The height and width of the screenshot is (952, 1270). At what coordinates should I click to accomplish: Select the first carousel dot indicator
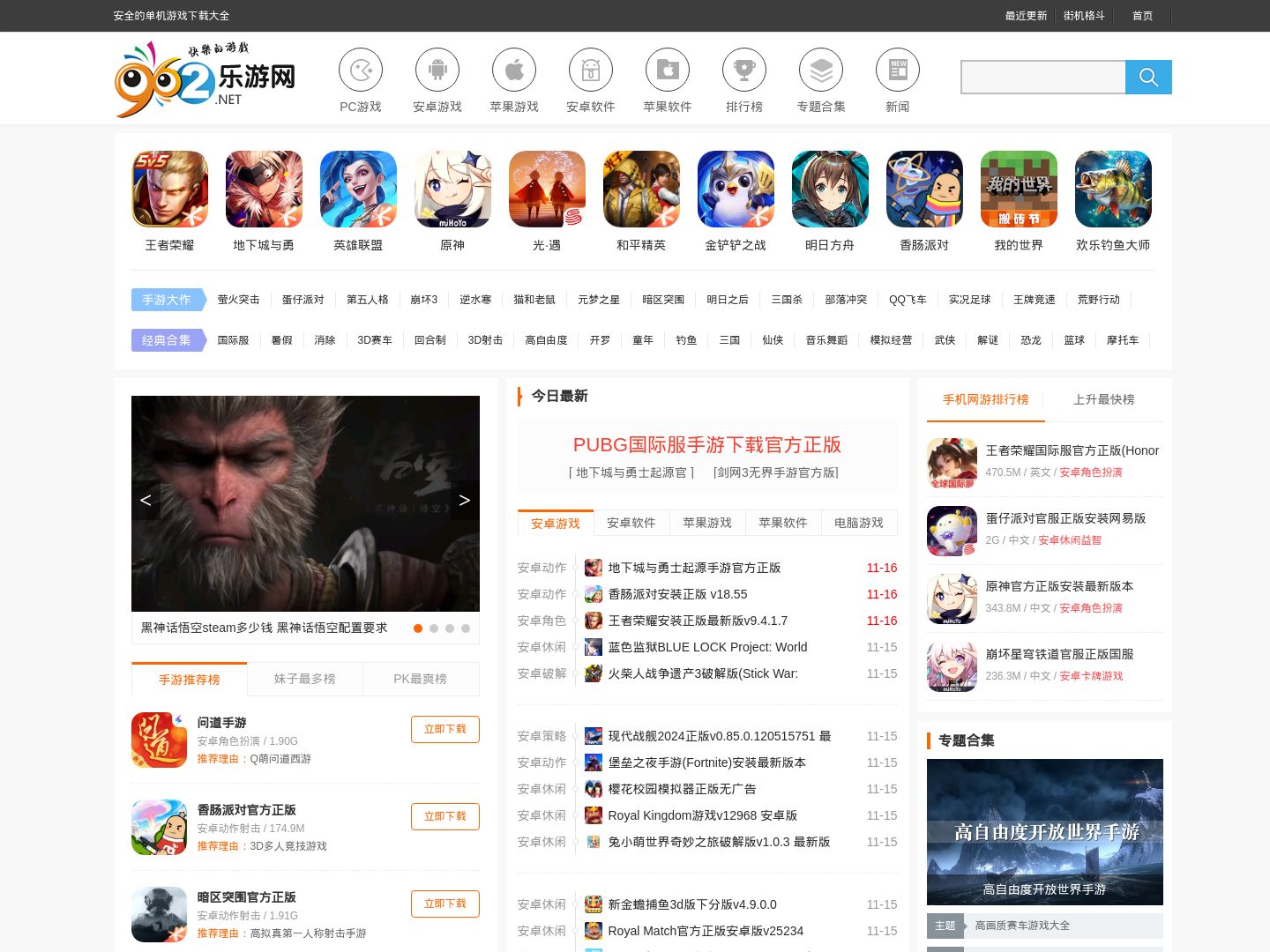(418, 628)
